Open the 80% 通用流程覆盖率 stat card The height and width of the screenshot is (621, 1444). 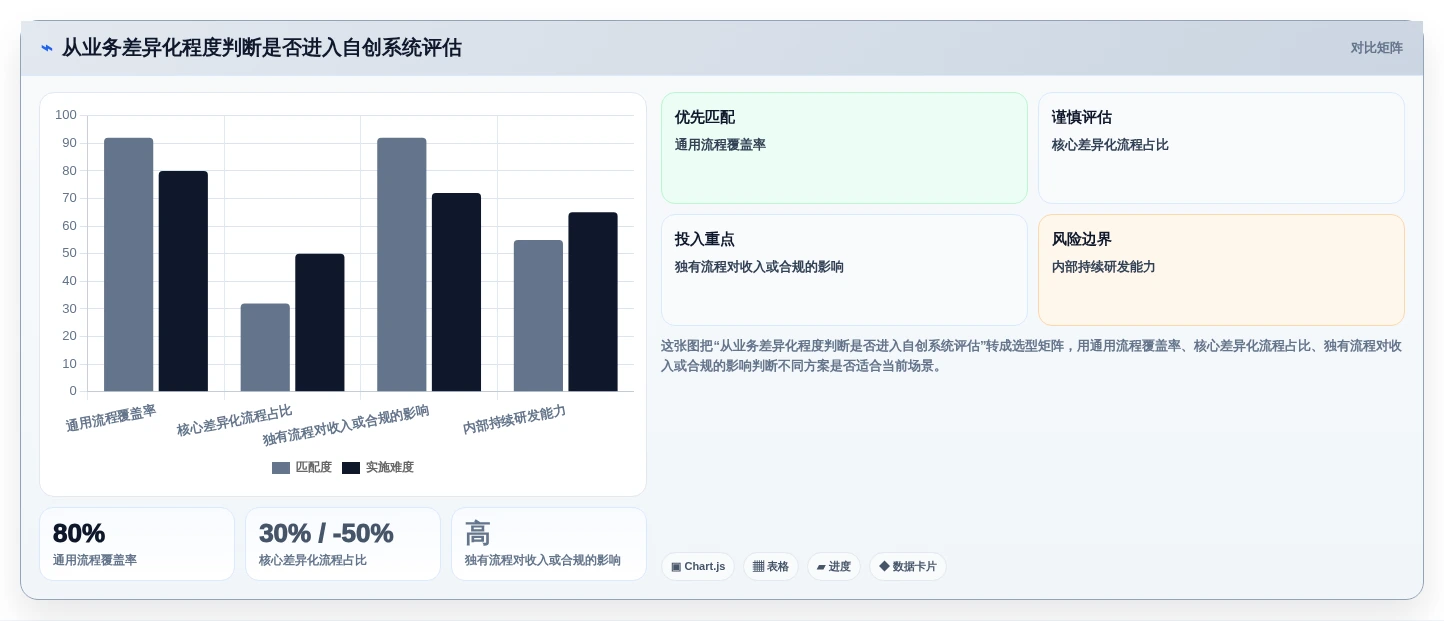pos(137,544)
